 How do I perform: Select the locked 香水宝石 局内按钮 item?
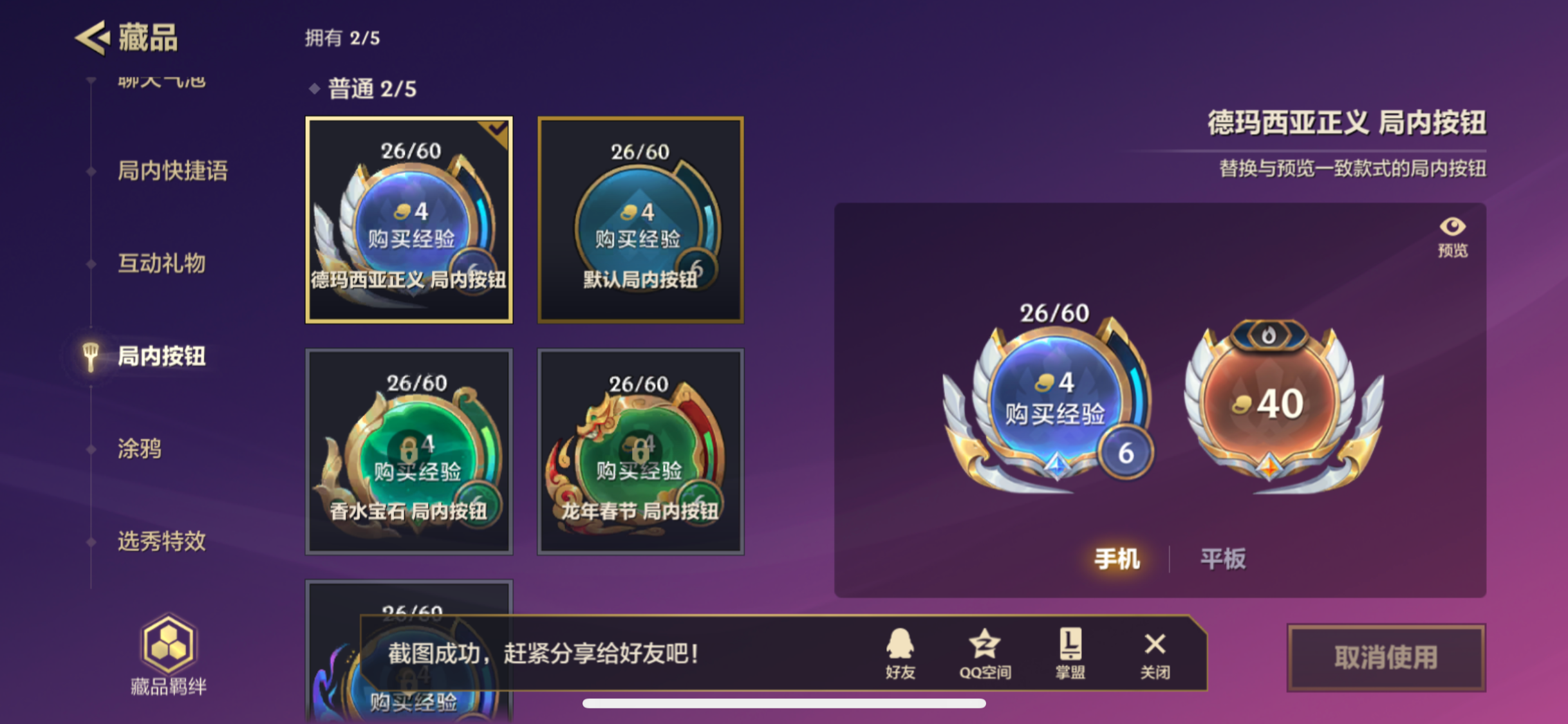[x=409, y=451]
